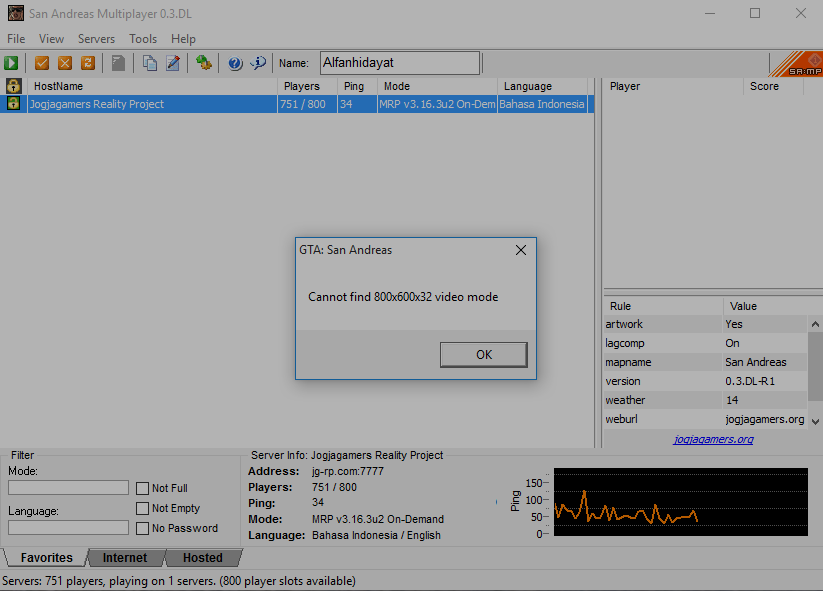The height and width of the screenshot is (591, 823).
Task: Sort by the Players column header
Action: click(307, 86)
